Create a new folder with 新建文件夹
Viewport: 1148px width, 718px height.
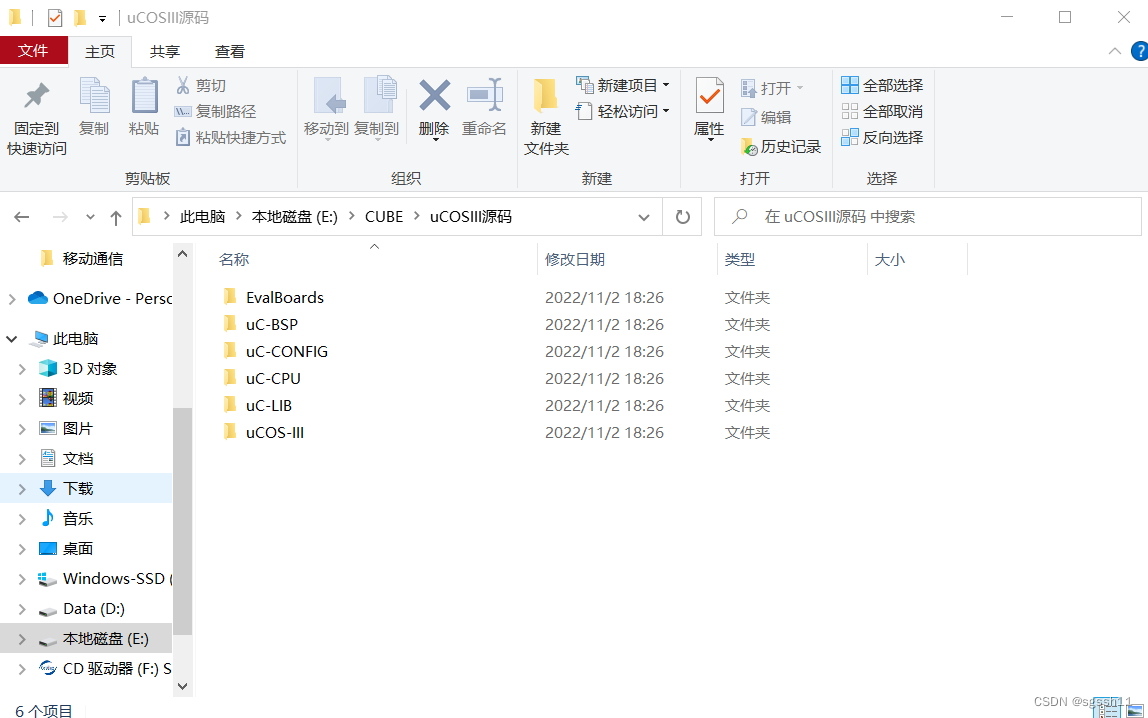pos(546,116)
